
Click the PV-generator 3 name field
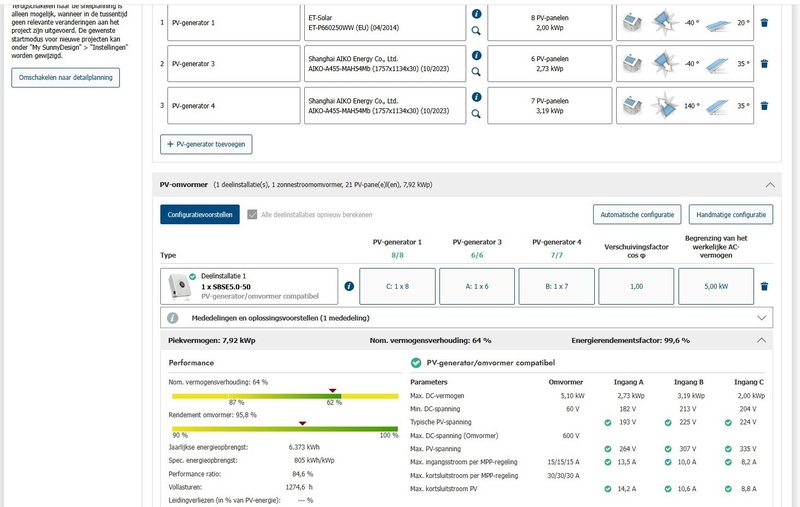(x=232, y=63)
